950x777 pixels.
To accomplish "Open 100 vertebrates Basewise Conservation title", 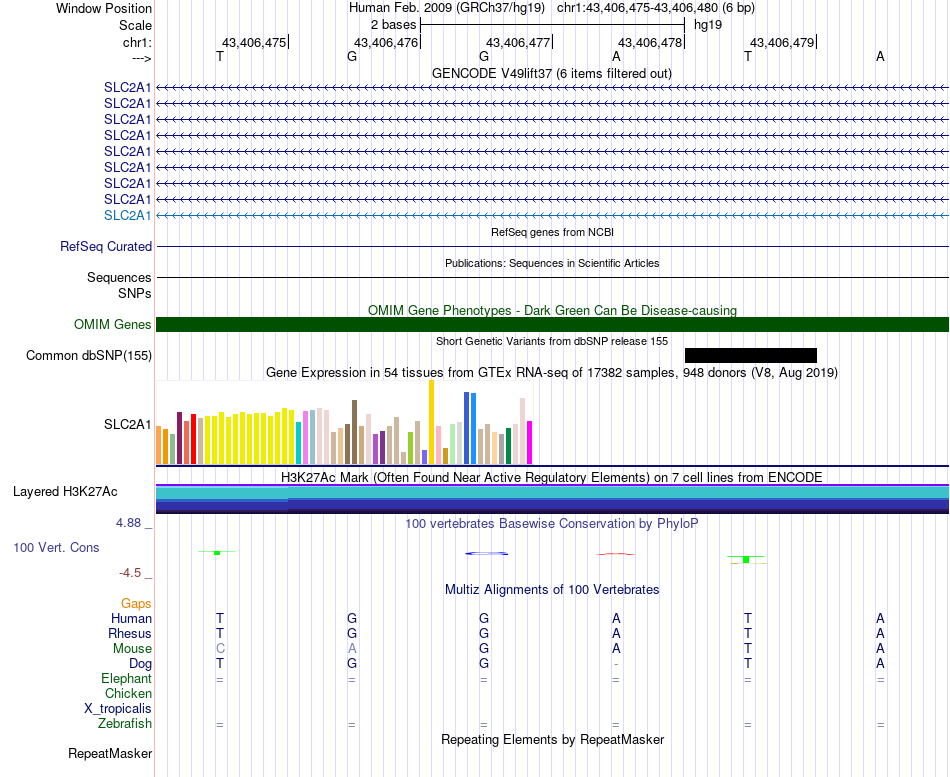I will (552, 523).
